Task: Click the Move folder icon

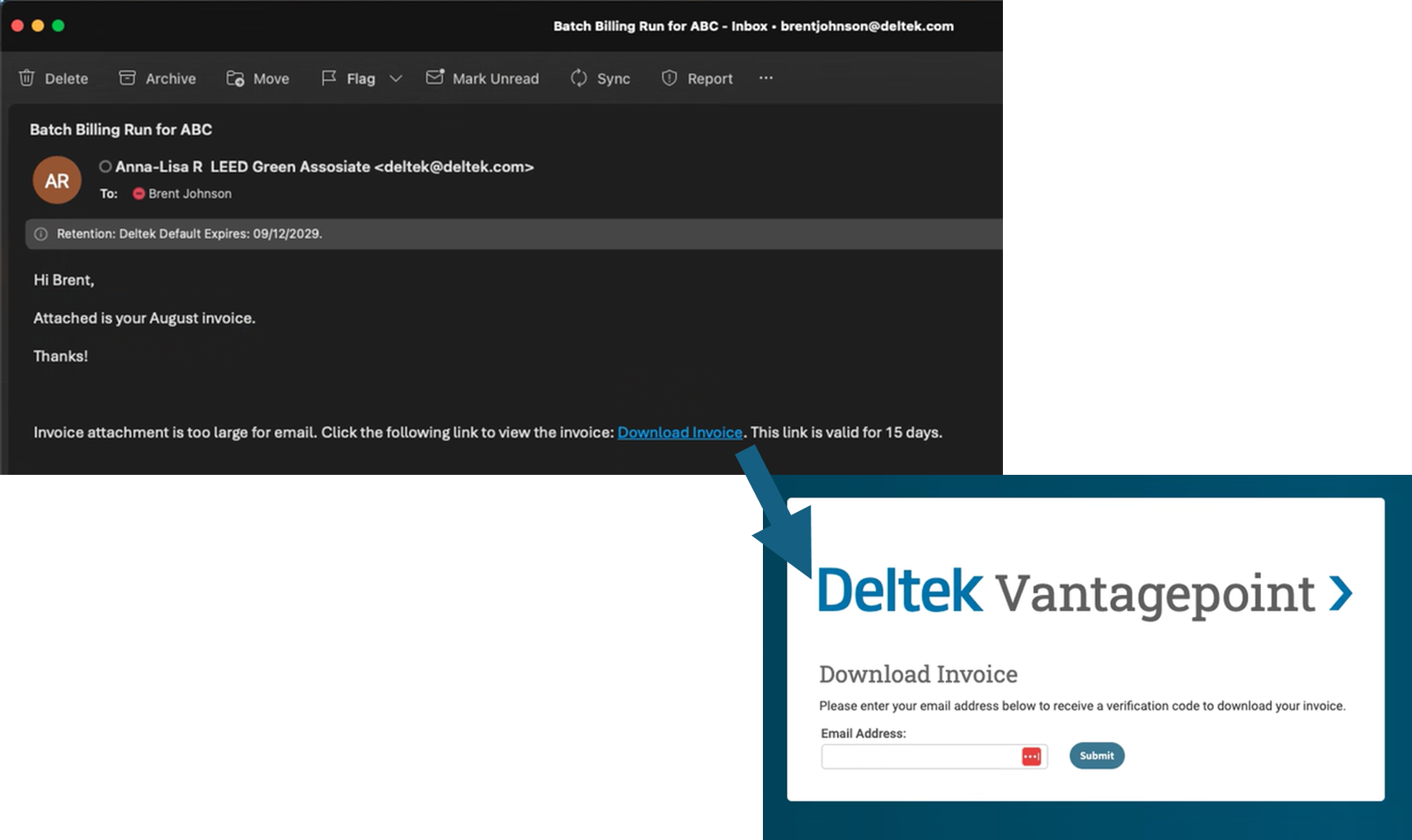Action: [235, 78]
